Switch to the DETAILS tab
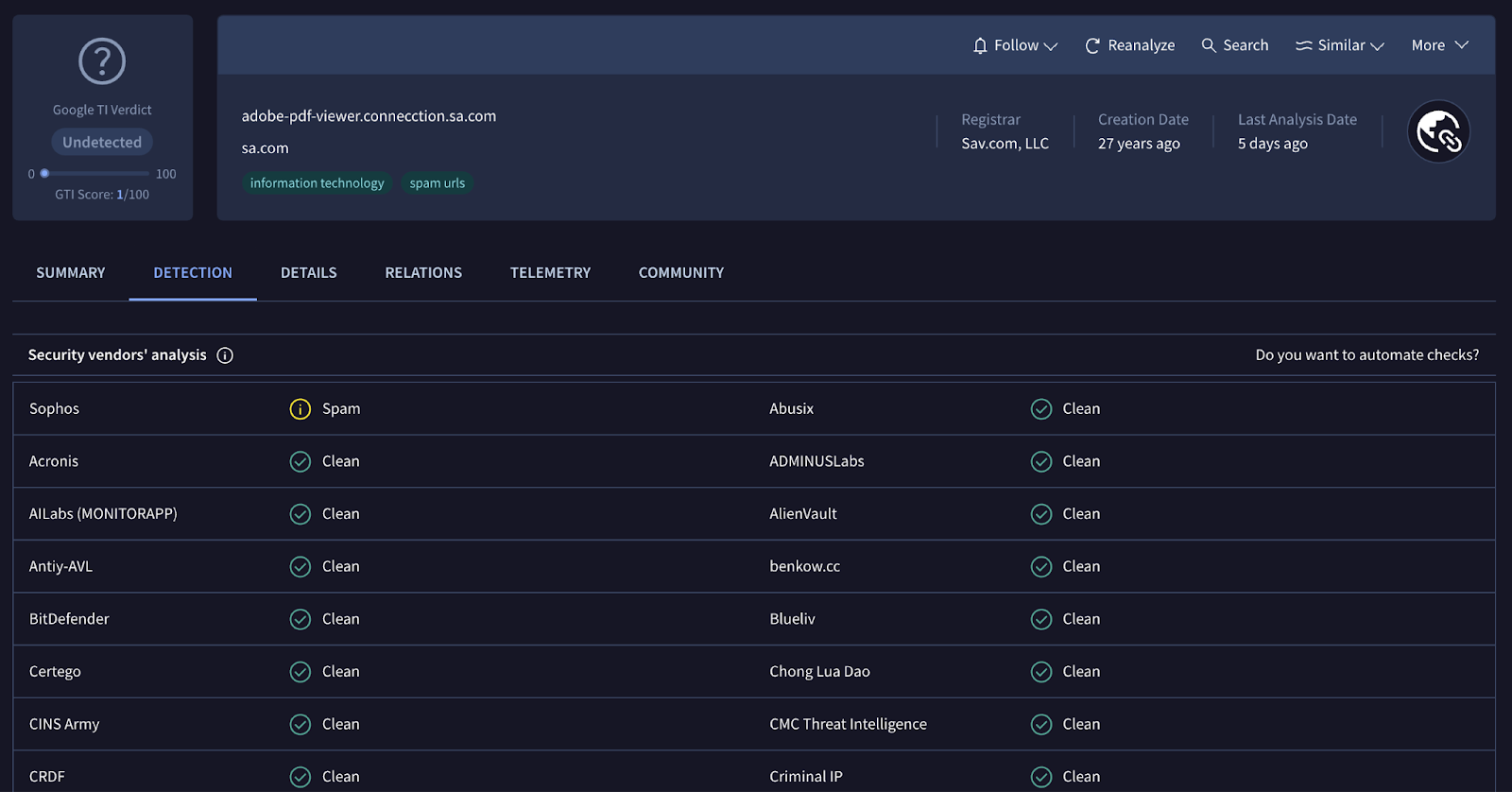Image resolution: width=1512 pixels, height=792 pixels. click(x=309, y=273)
